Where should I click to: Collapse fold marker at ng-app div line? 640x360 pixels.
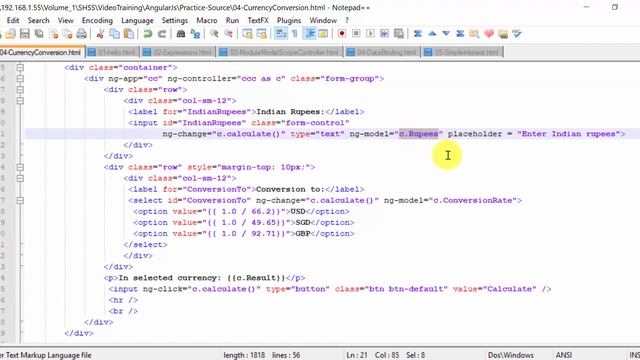click(x=20, y=78)
